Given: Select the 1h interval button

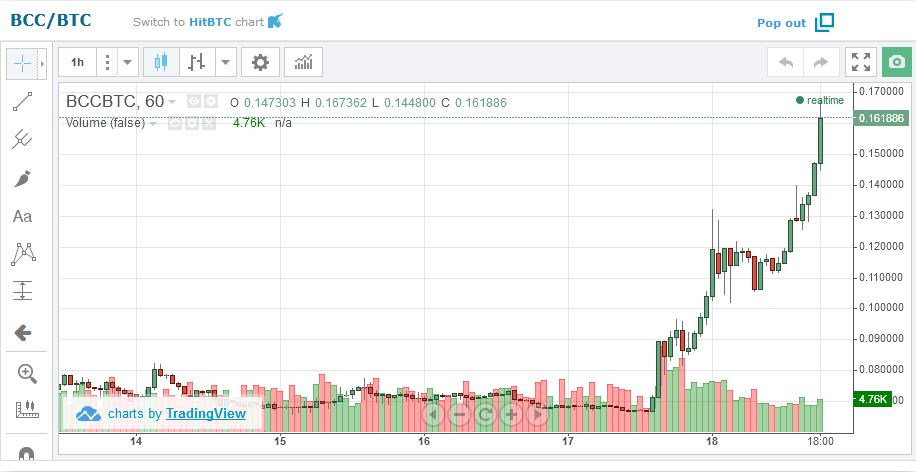Looking at the screenshot, I should pyautogui.click(x=77, y=62).
